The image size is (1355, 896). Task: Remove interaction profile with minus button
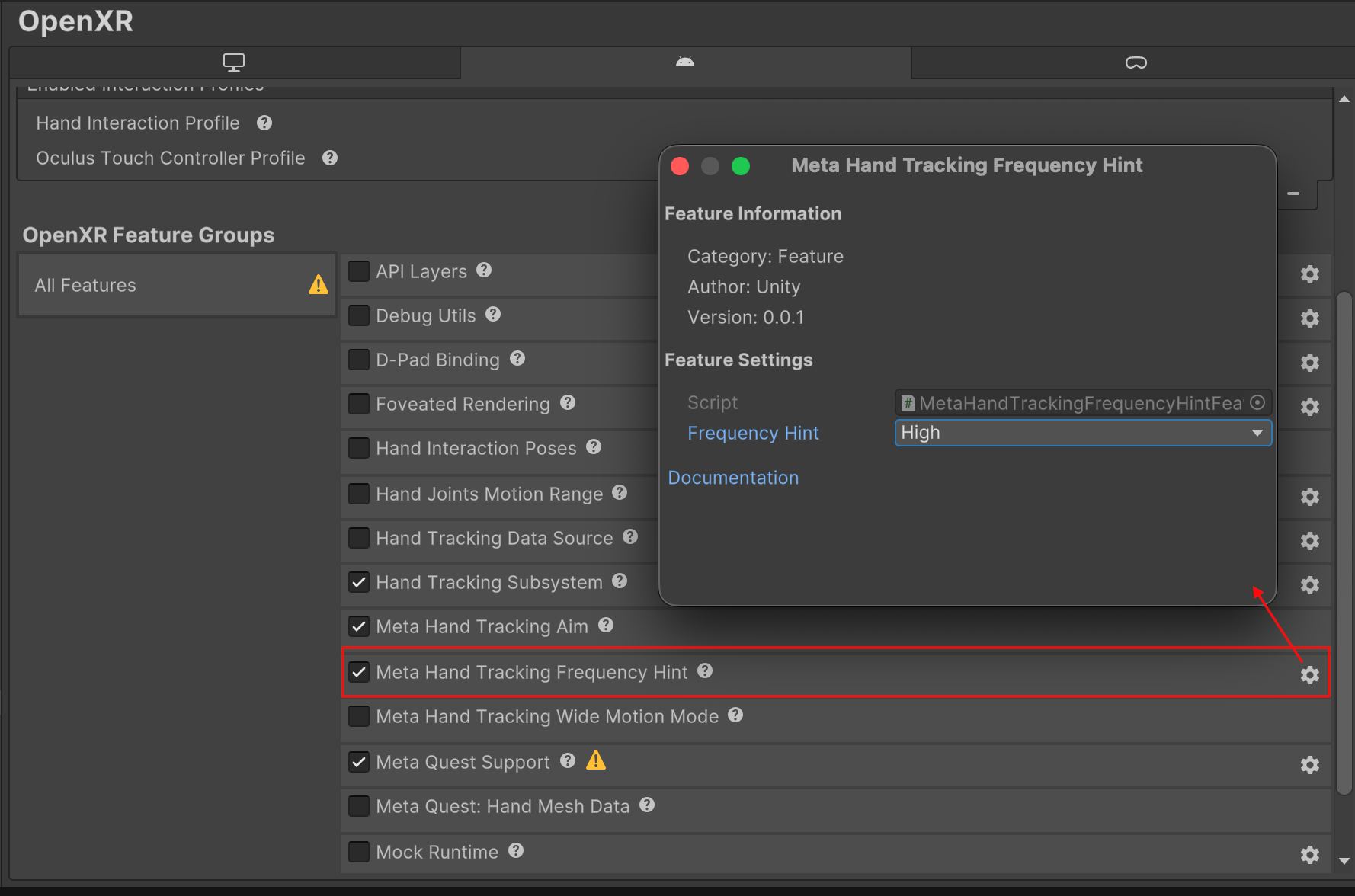(1293, 194)
